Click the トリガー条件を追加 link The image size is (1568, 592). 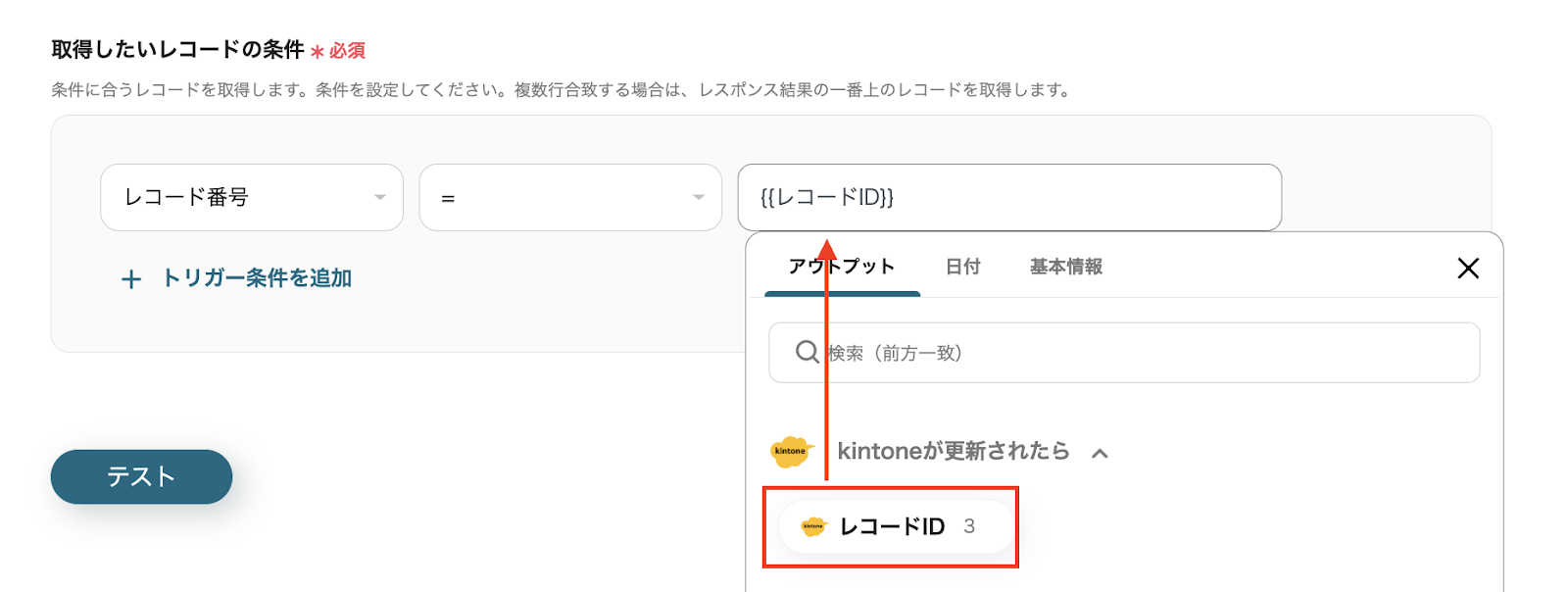point(257,278)
